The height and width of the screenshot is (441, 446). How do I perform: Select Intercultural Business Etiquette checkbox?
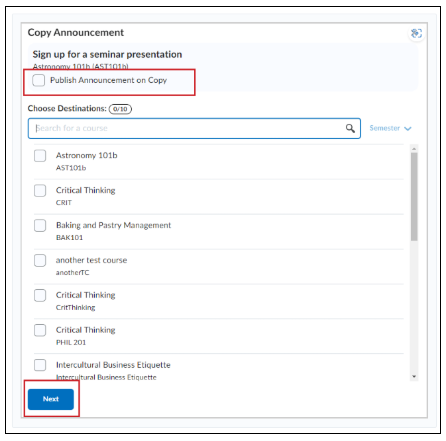40,365
